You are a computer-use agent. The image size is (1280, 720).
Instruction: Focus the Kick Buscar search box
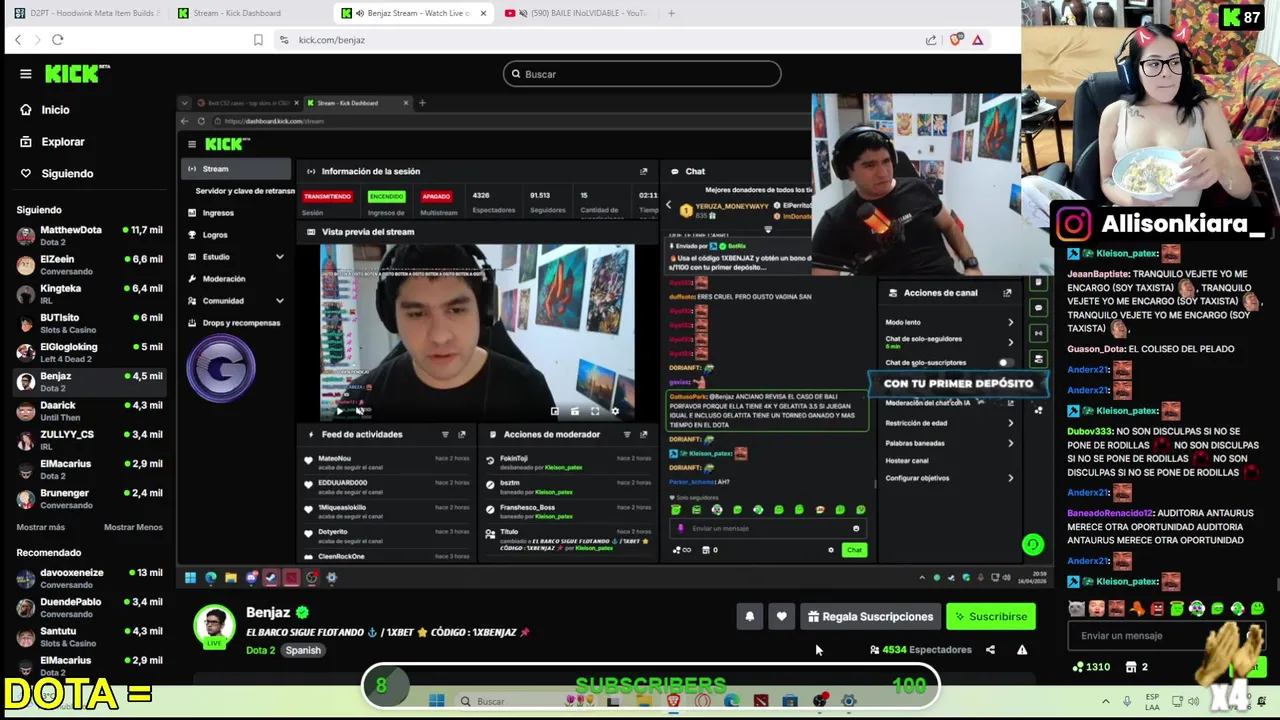[642, 74]
